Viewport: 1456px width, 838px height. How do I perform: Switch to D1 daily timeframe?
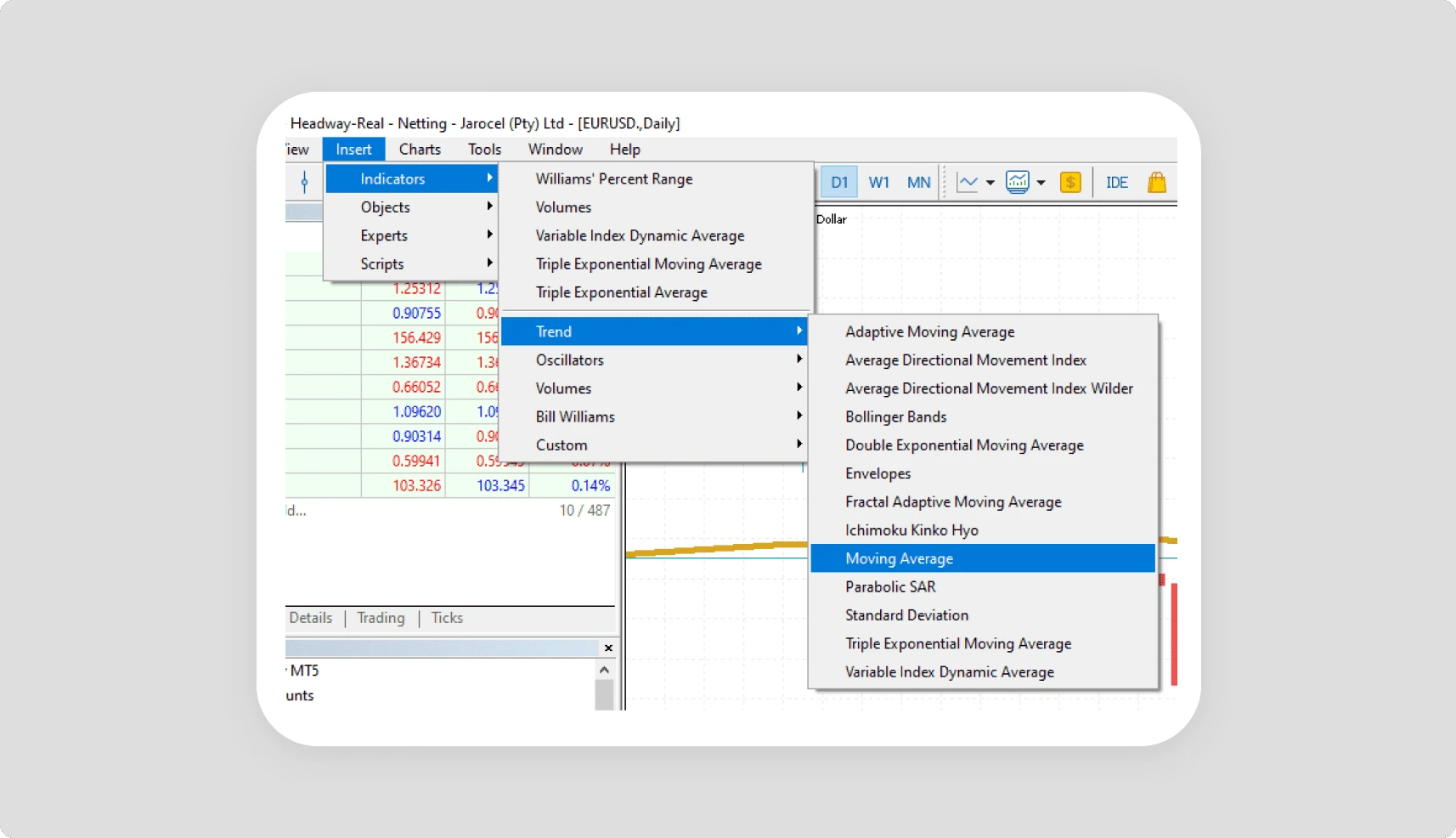point(839,182)
